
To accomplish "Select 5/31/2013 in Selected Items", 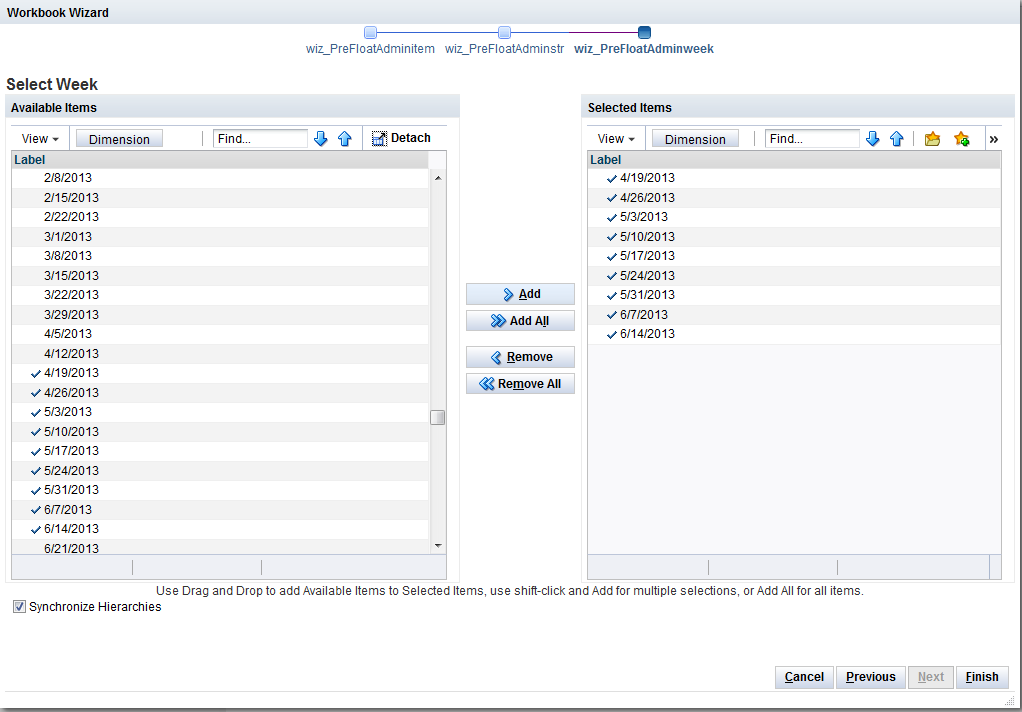I will pyautogui.click(x=794, y=295).
